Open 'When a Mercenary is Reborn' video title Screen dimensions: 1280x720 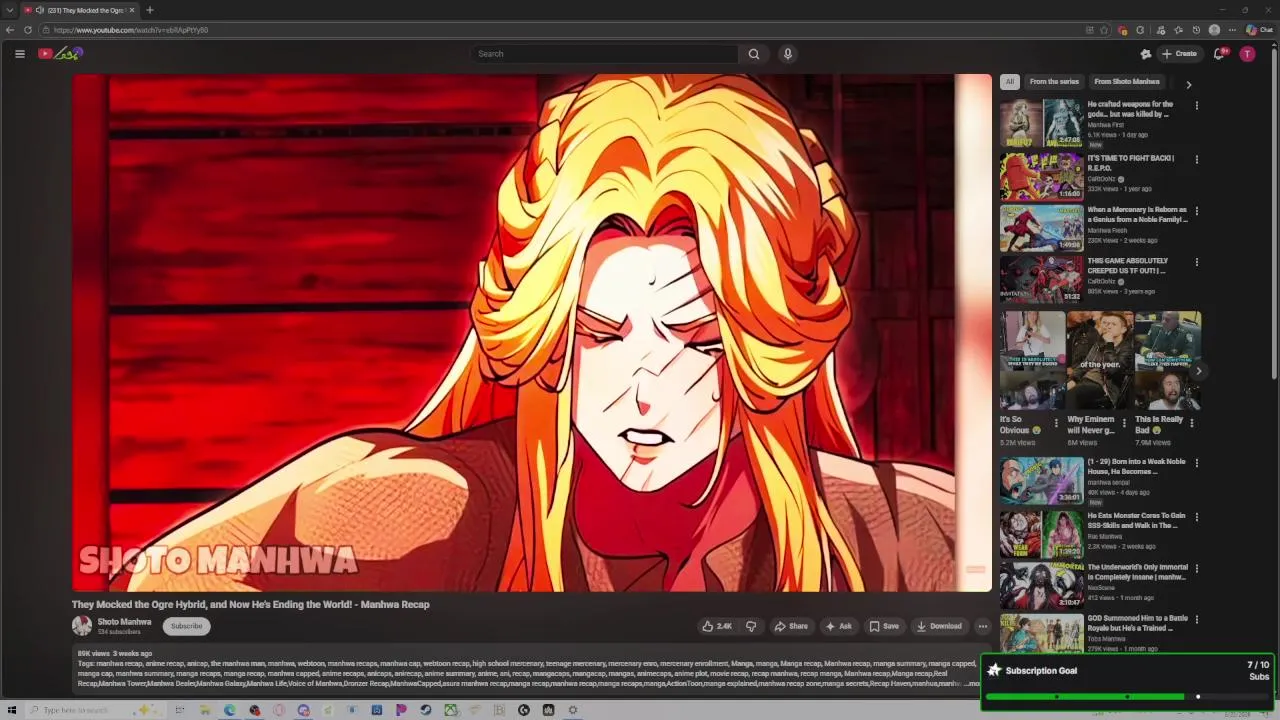1137,215
